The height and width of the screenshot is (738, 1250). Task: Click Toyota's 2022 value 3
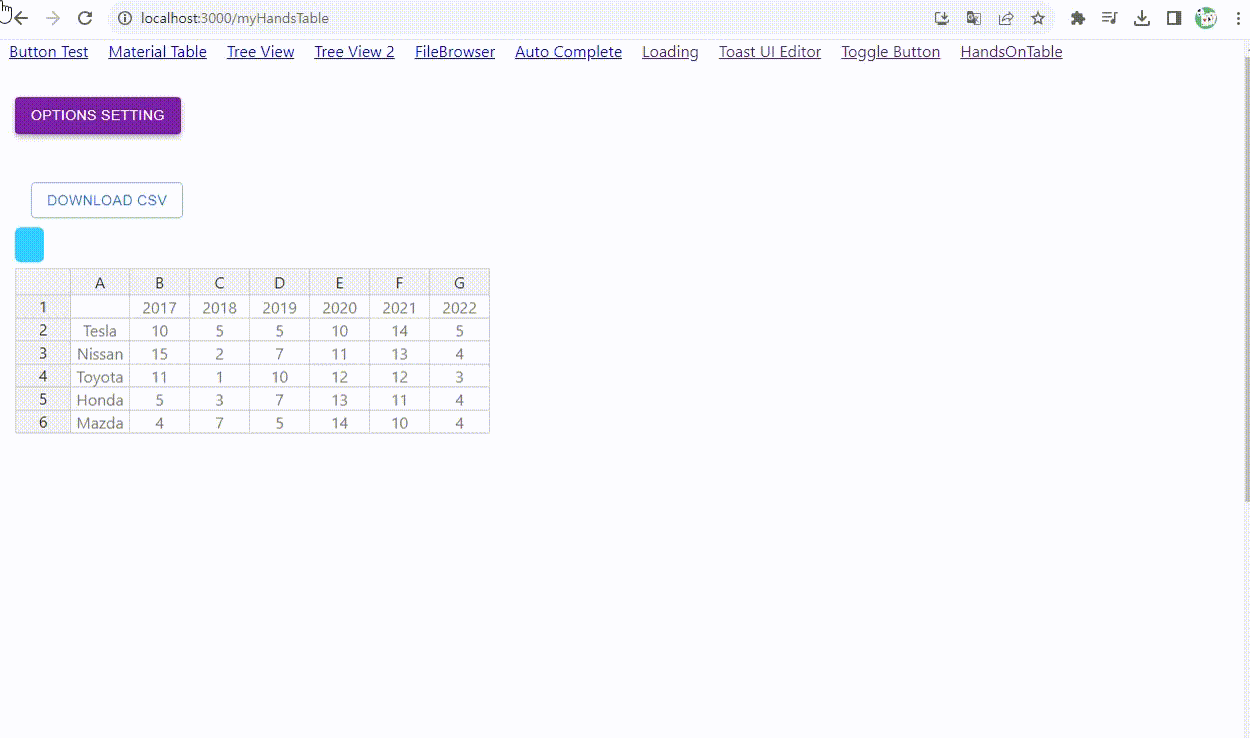pos(460,377)
